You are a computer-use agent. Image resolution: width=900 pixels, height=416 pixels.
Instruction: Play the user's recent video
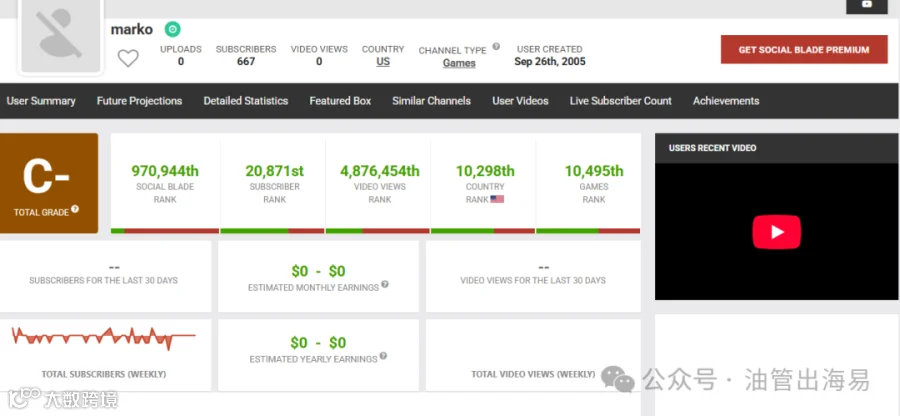click(777, 232)
